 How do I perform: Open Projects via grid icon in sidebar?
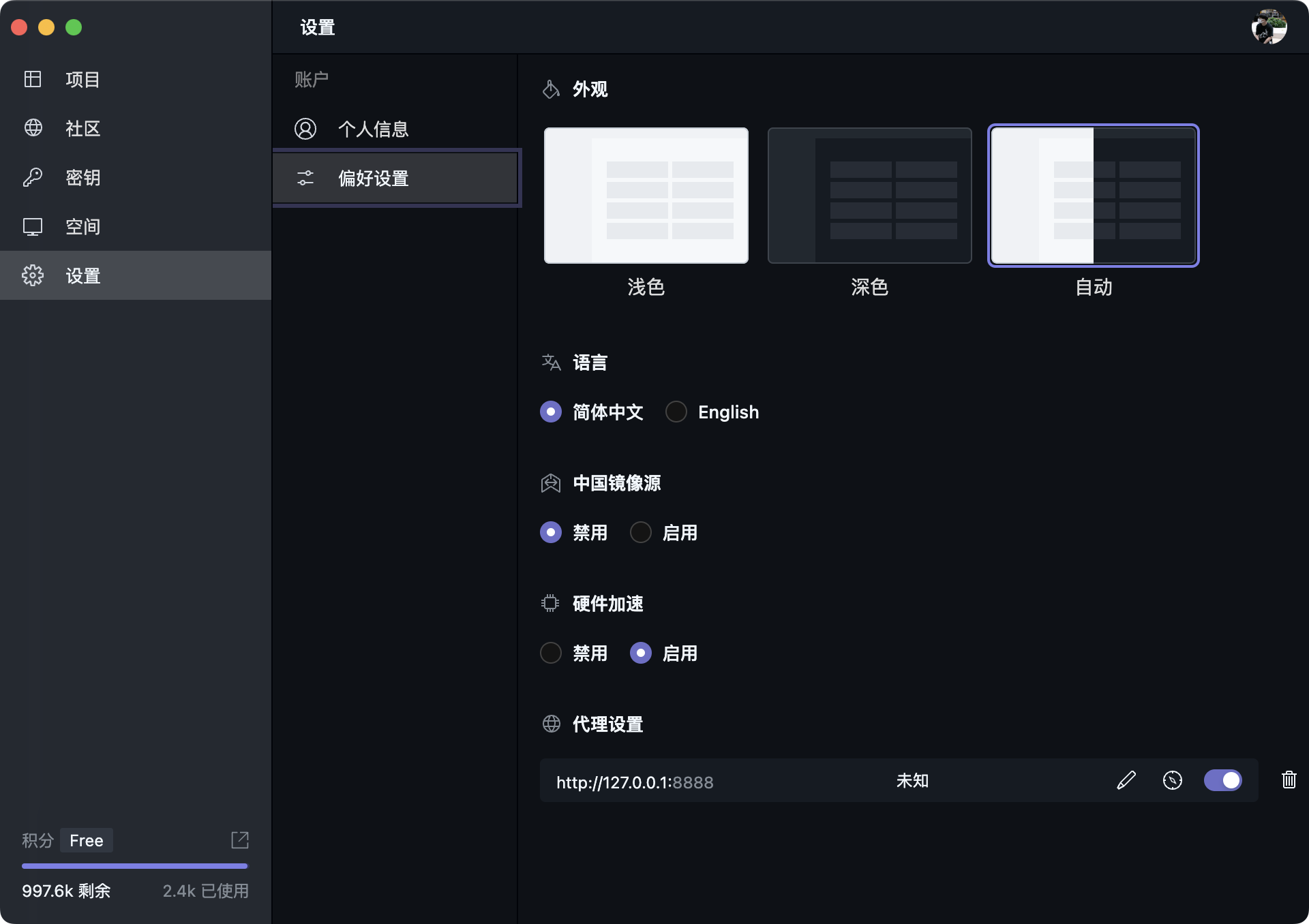(x=33, y=79)
